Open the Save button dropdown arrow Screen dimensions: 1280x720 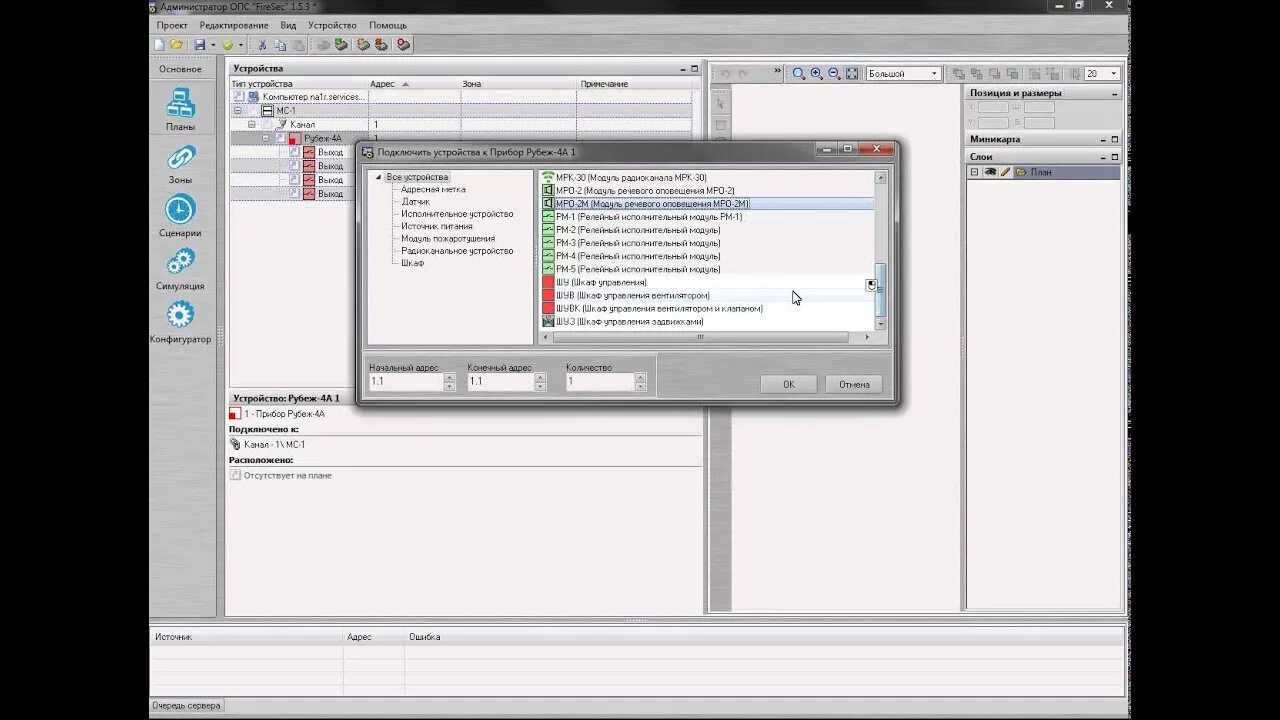[x=213, y=45]
